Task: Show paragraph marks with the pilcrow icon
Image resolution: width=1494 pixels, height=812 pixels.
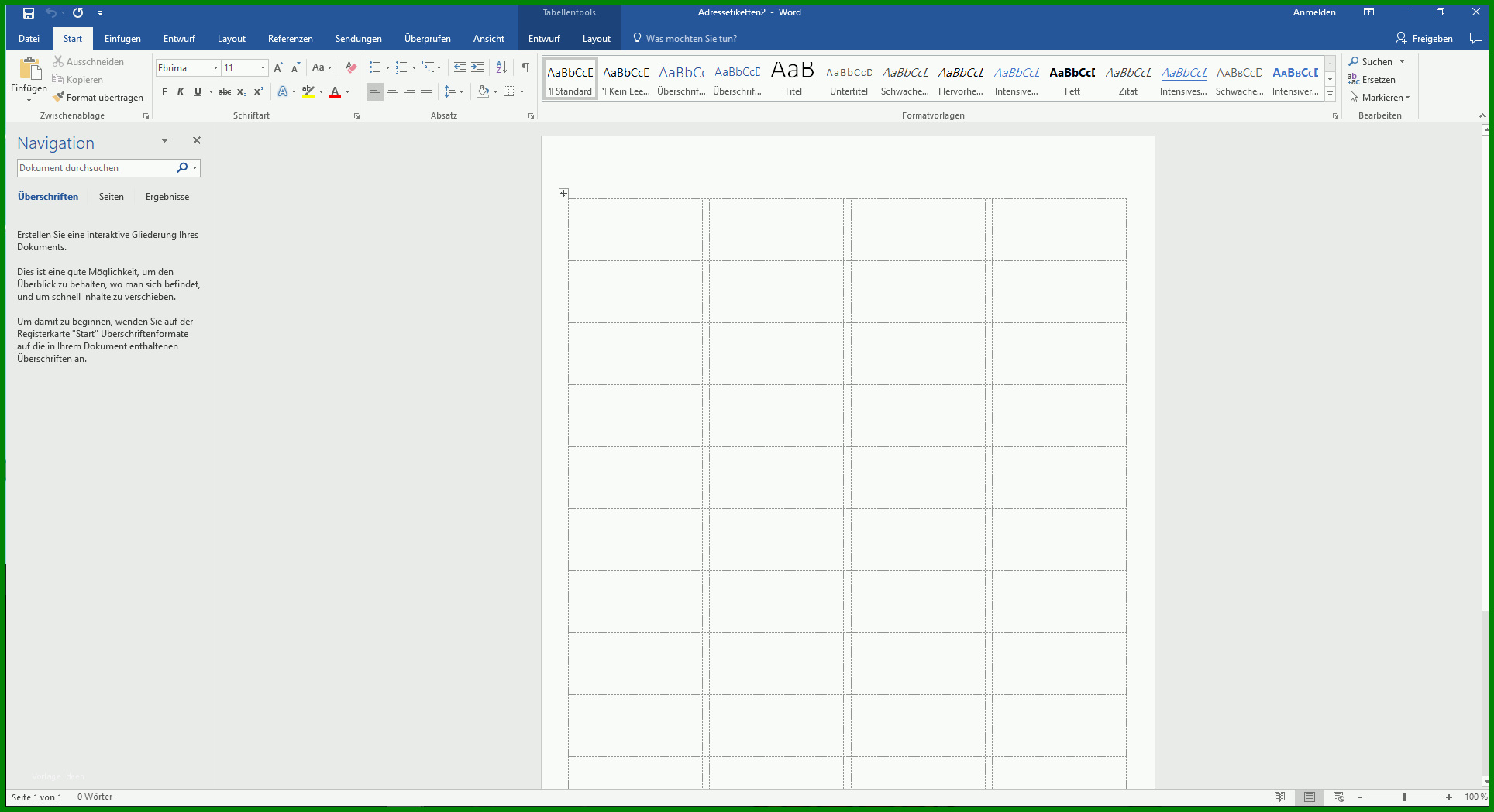Action: coord(525,67)
